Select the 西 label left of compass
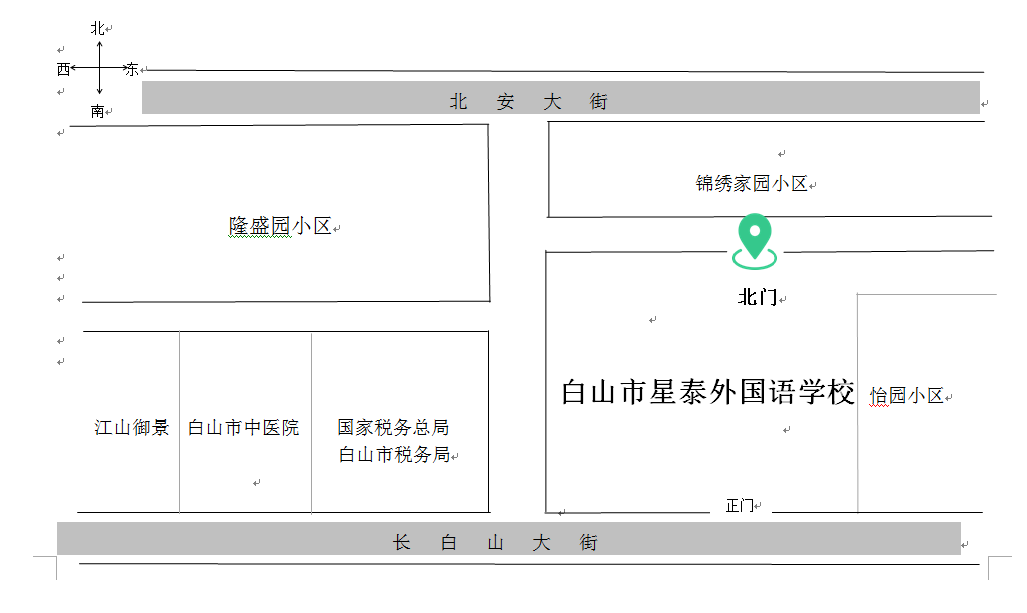The height and width of the screenshot is (613, 1027). click(x=64, y=69)
